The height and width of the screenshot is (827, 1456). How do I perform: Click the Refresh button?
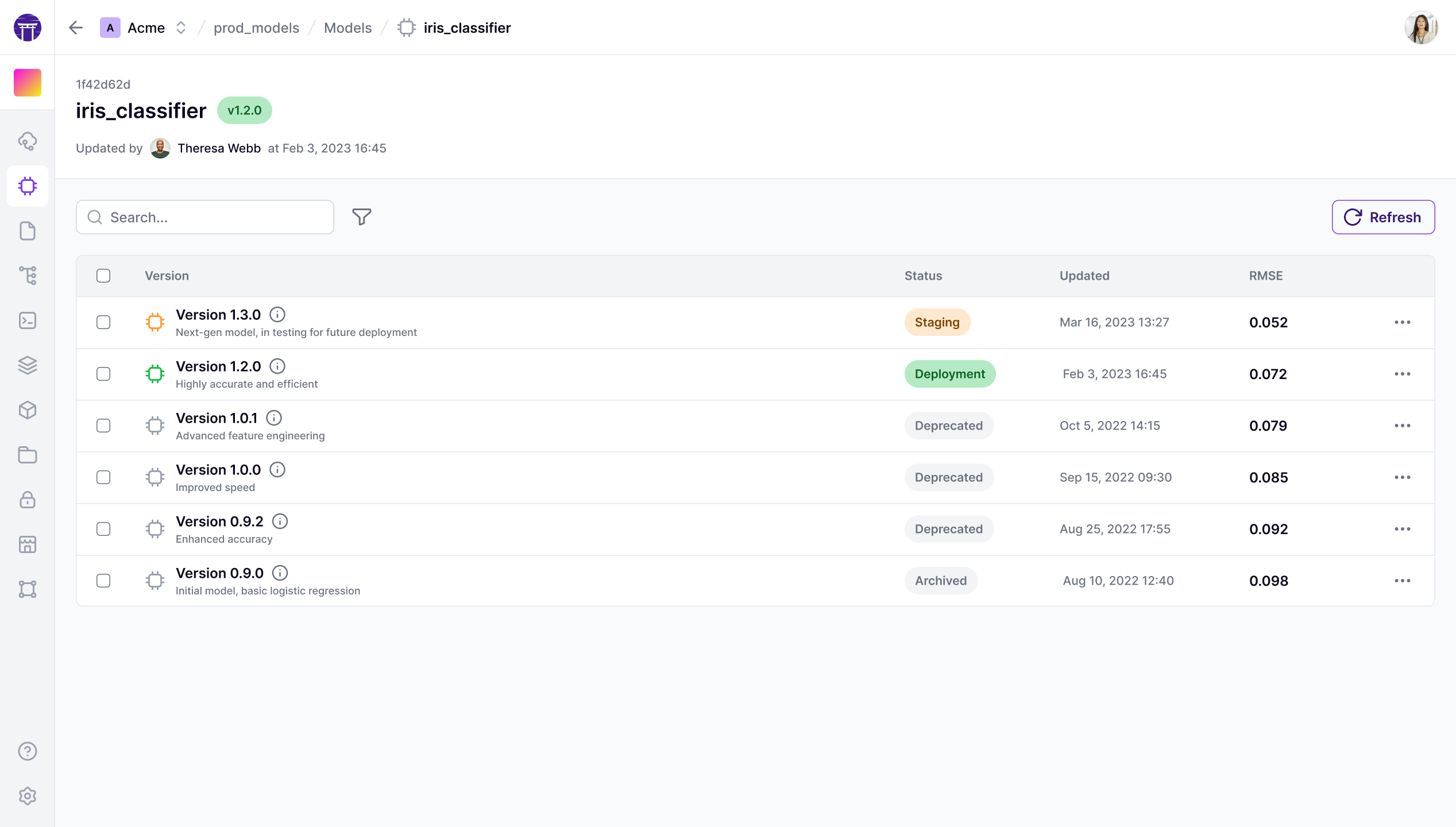1383,217
